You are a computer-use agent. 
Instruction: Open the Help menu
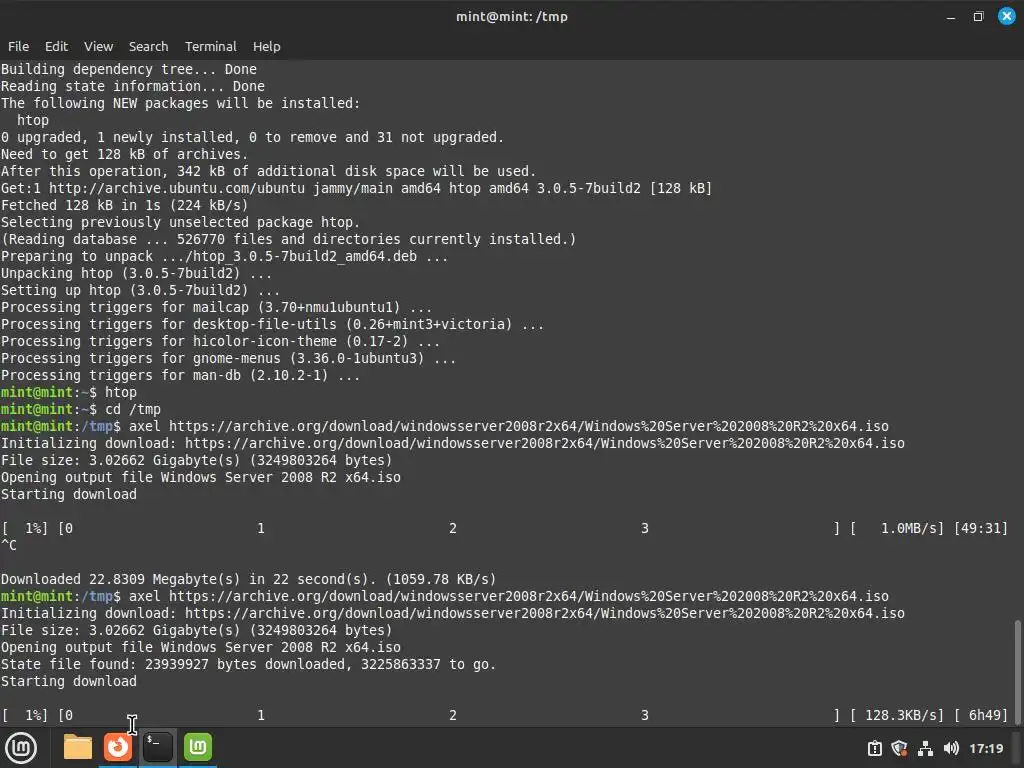point(266,46)
